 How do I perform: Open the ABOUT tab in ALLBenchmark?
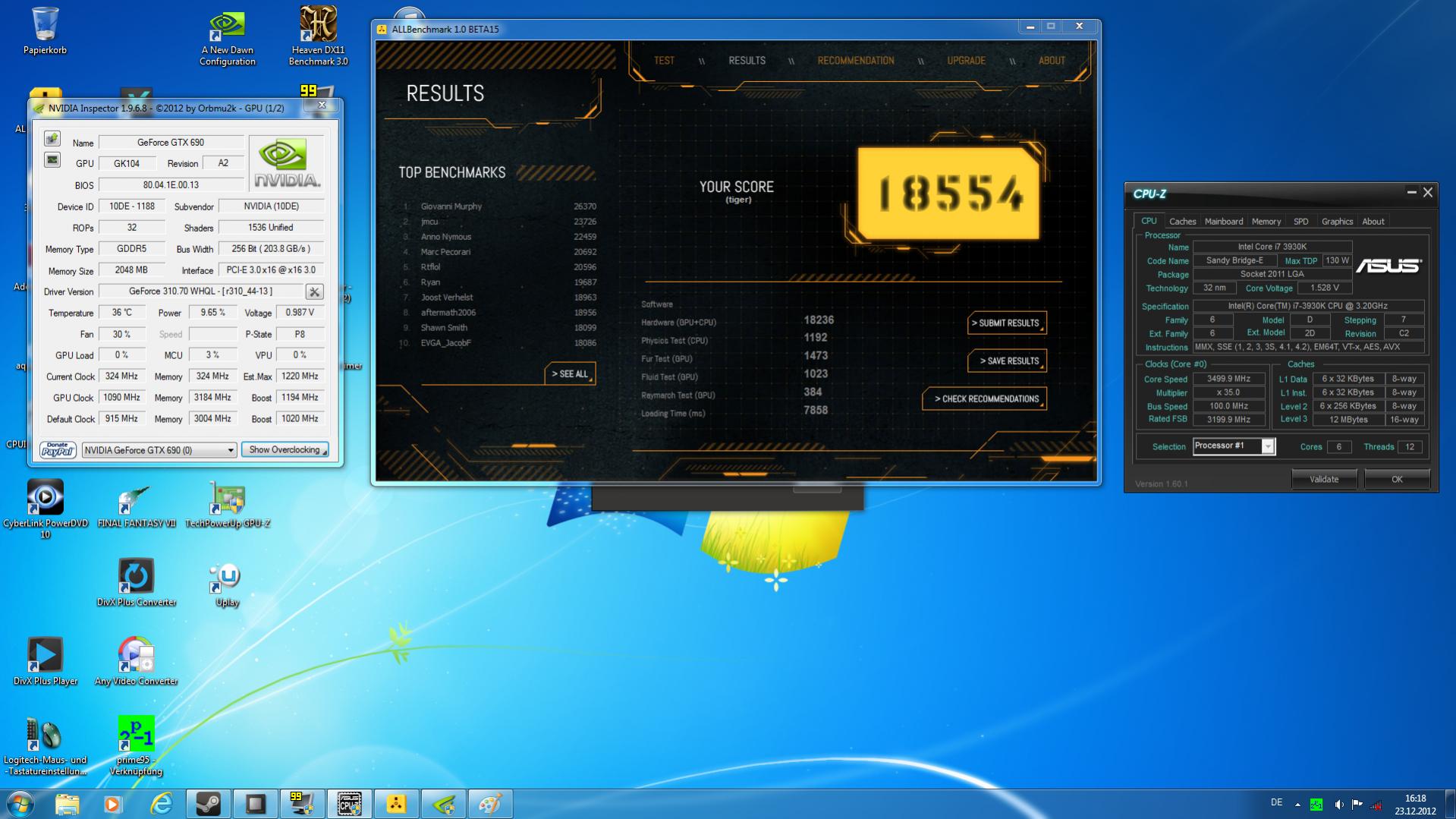click(1051, 61)
